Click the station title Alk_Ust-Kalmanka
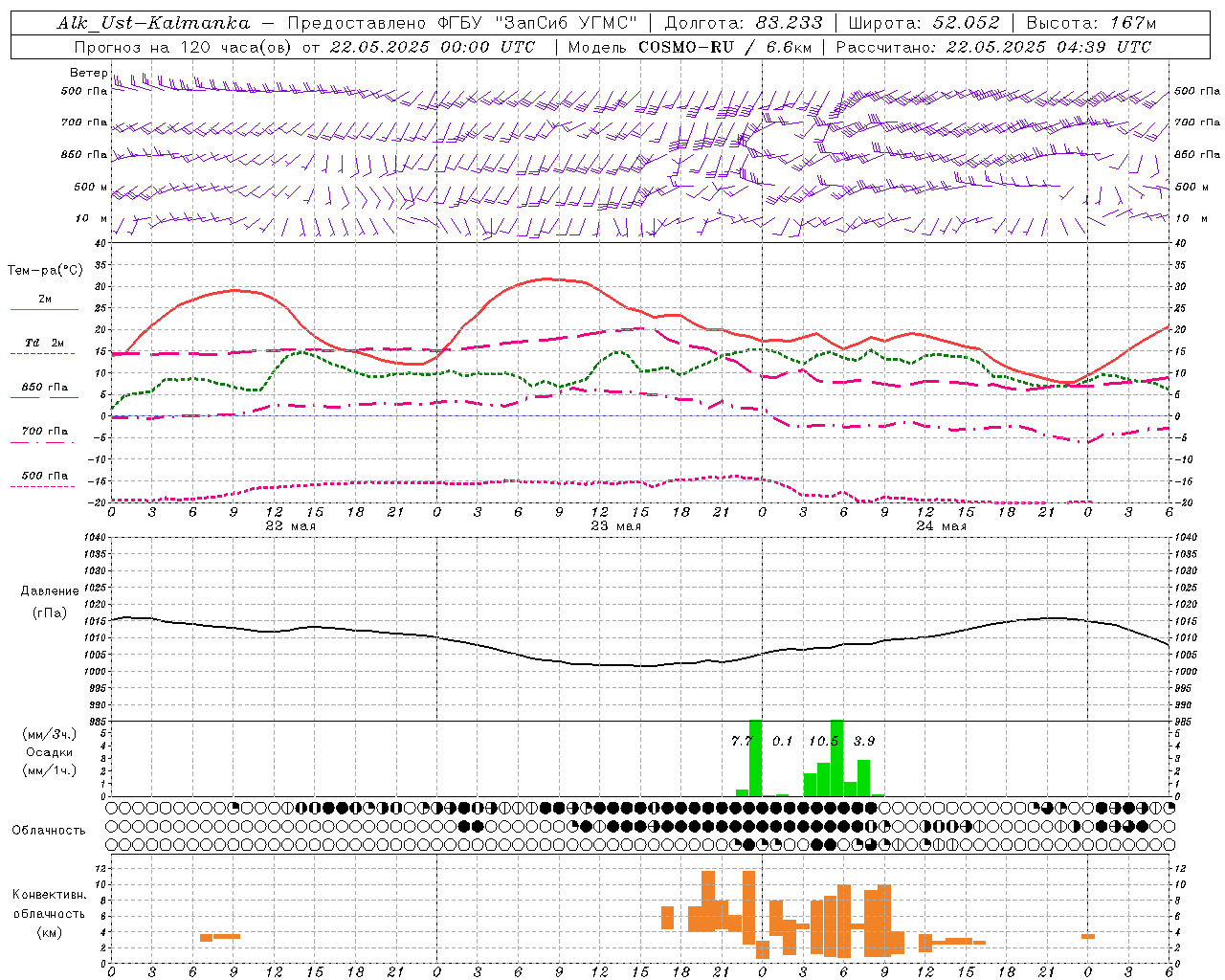The height and width of the screenshot is (980, 1225). point(153,23)
